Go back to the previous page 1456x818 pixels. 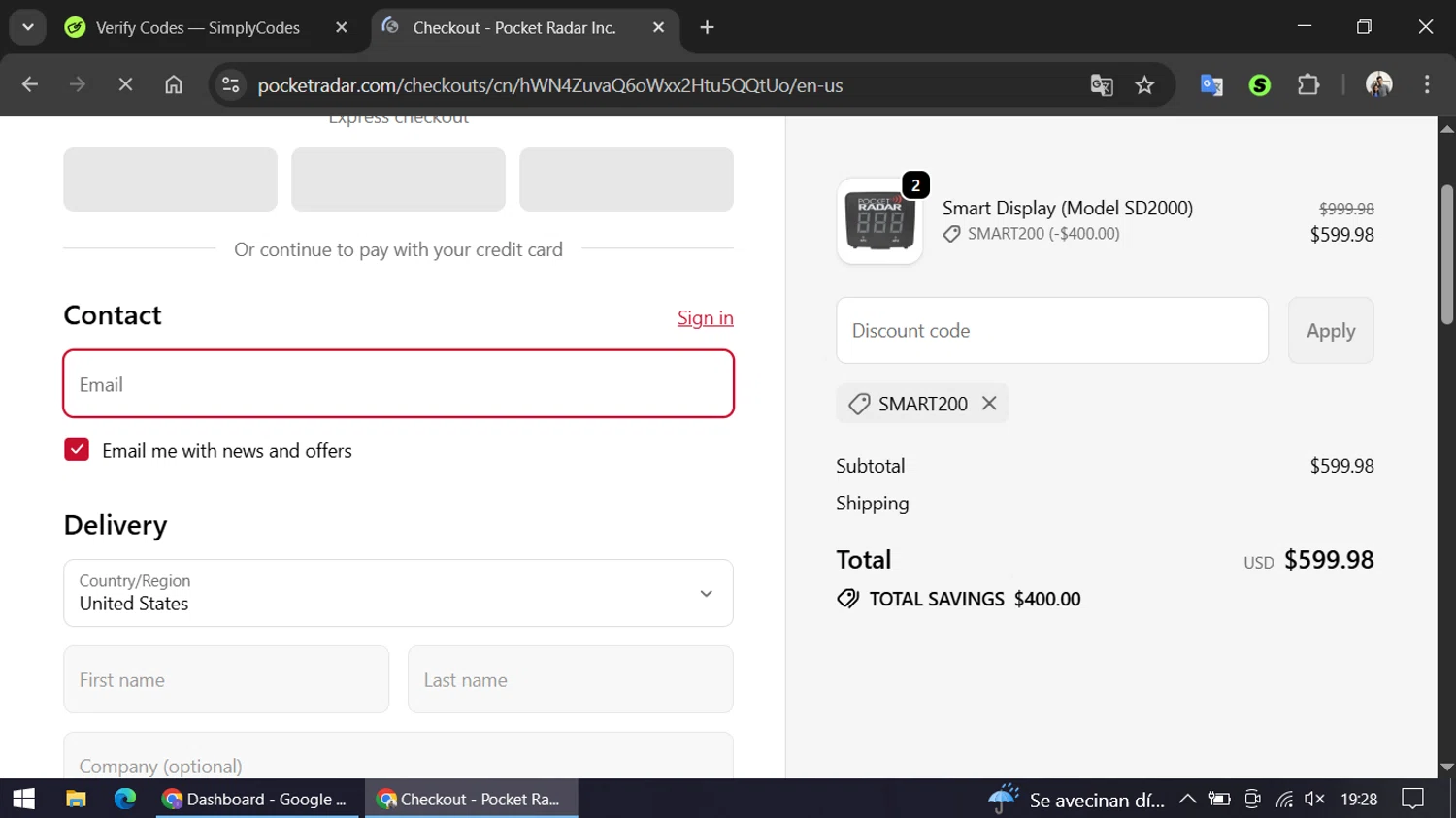[x=30, y=85]
